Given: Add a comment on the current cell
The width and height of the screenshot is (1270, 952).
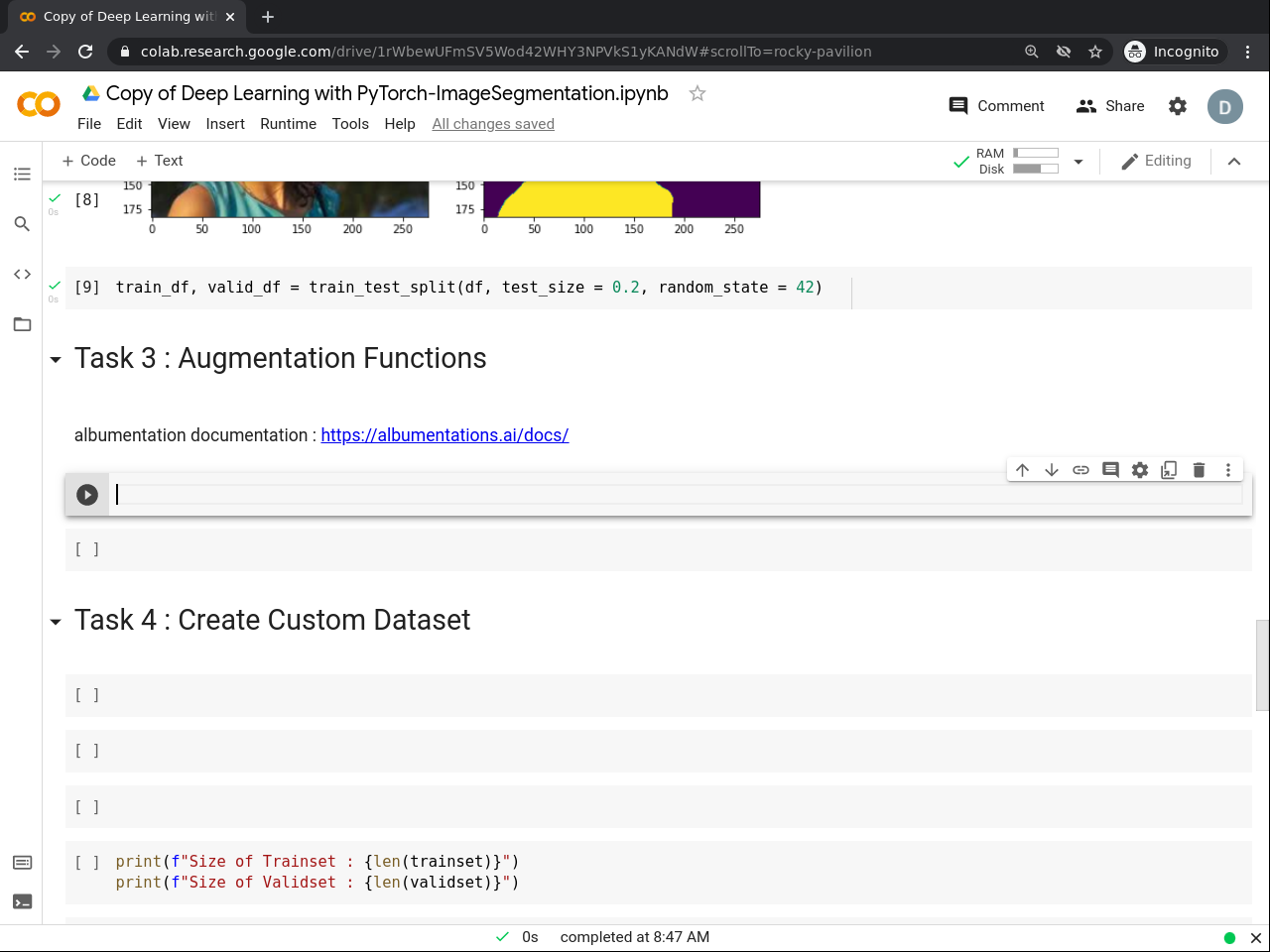Looking at the screenshot, I should [x=1110, y=469].
